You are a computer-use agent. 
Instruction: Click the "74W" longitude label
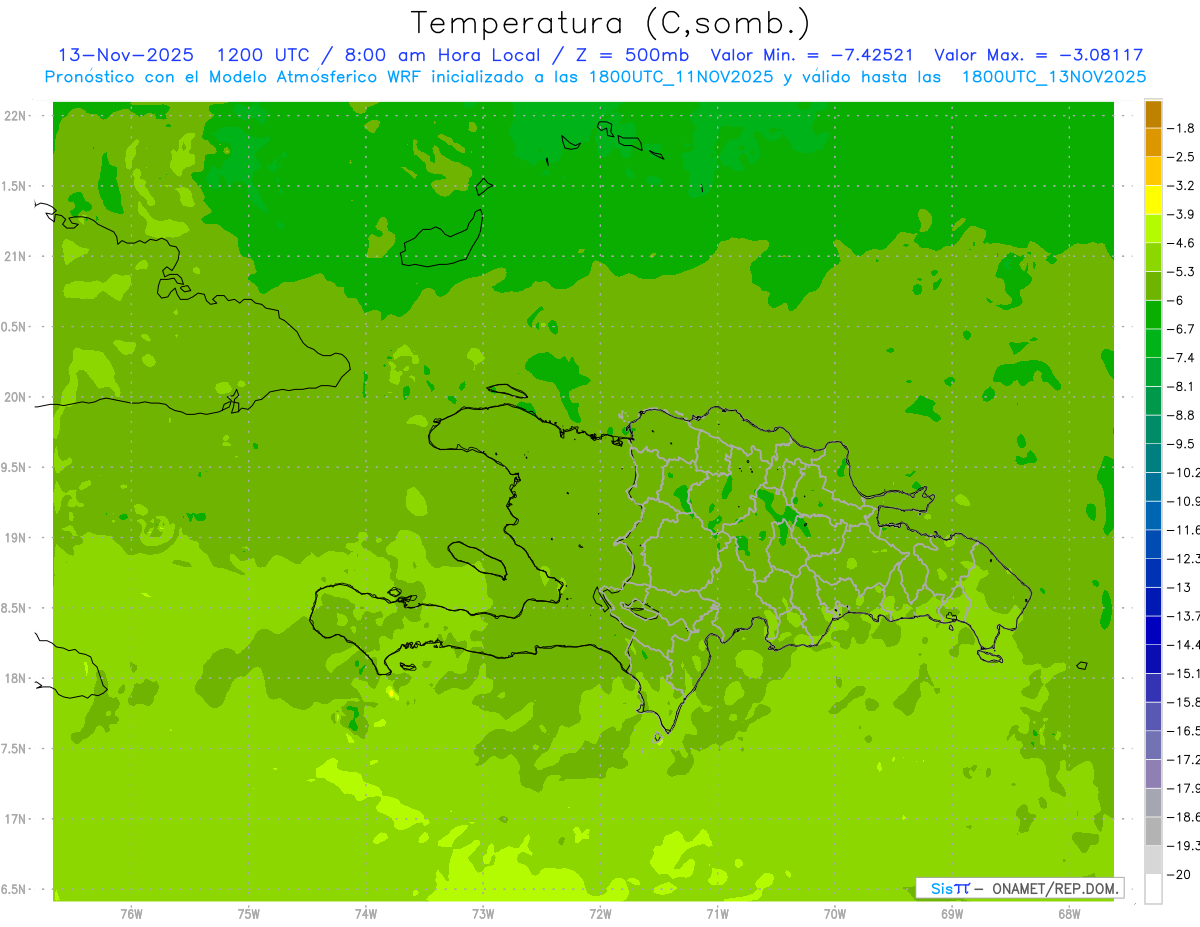click(x=366, y=914)
